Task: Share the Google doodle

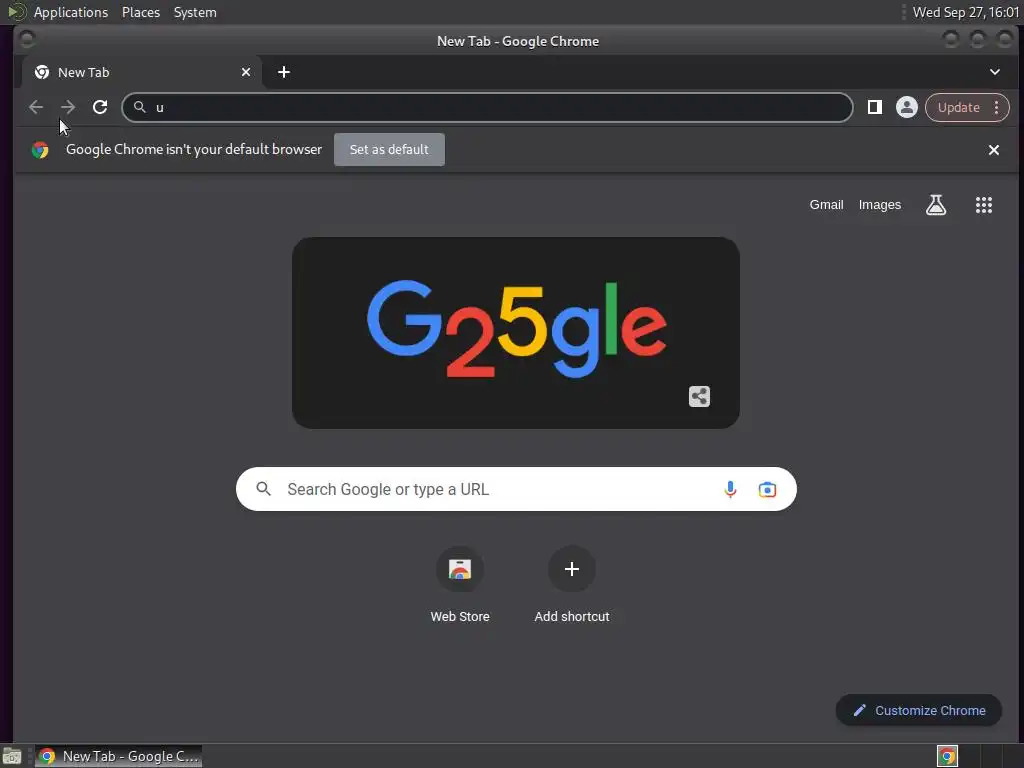Action: click(x=699, y=396)
